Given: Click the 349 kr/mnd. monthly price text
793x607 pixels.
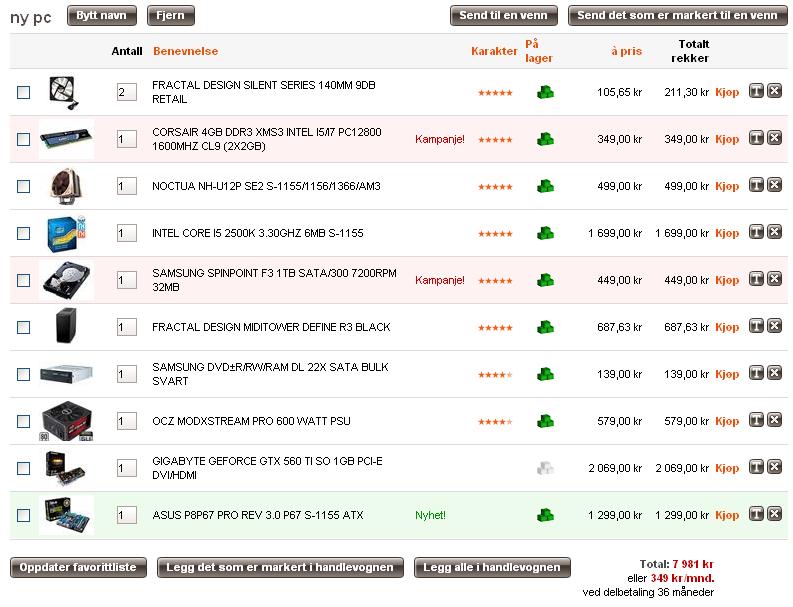Looking at the screenshot, I should coord(682,578).
